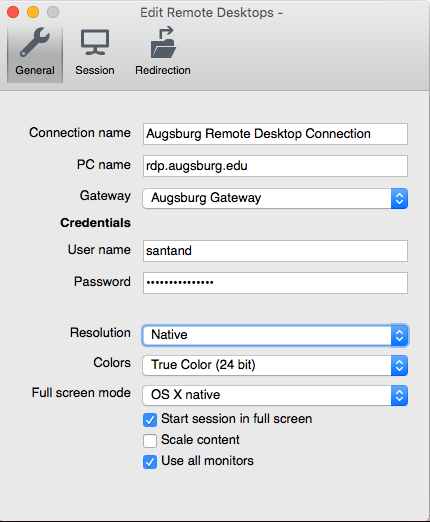The width and height of the screenshot is (430, 522).
Task: Expand the Resolution dropdown arrows
Action: pos(399,335)
